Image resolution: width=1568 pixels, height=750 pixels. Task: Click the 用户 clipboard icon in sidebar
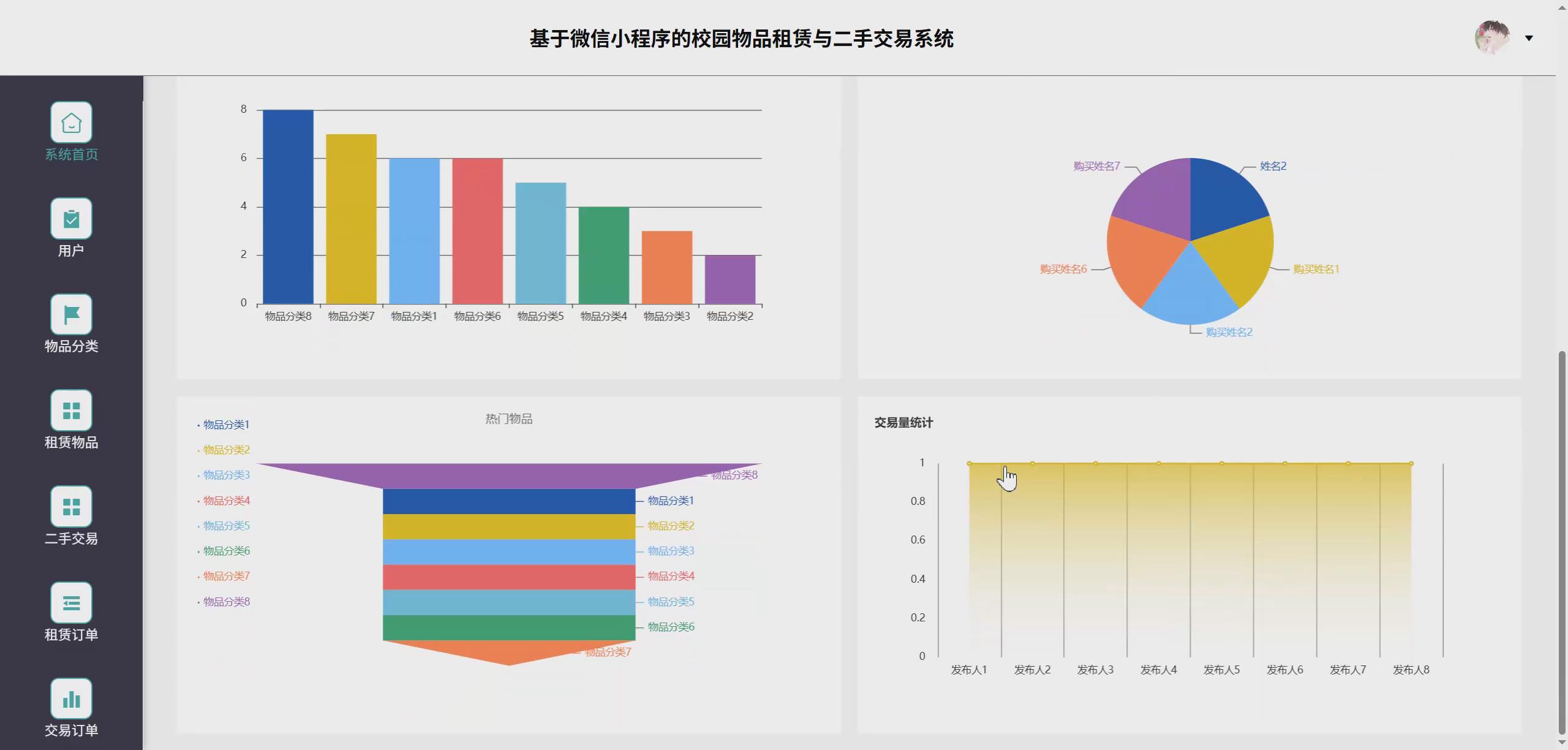coord(71,218)
